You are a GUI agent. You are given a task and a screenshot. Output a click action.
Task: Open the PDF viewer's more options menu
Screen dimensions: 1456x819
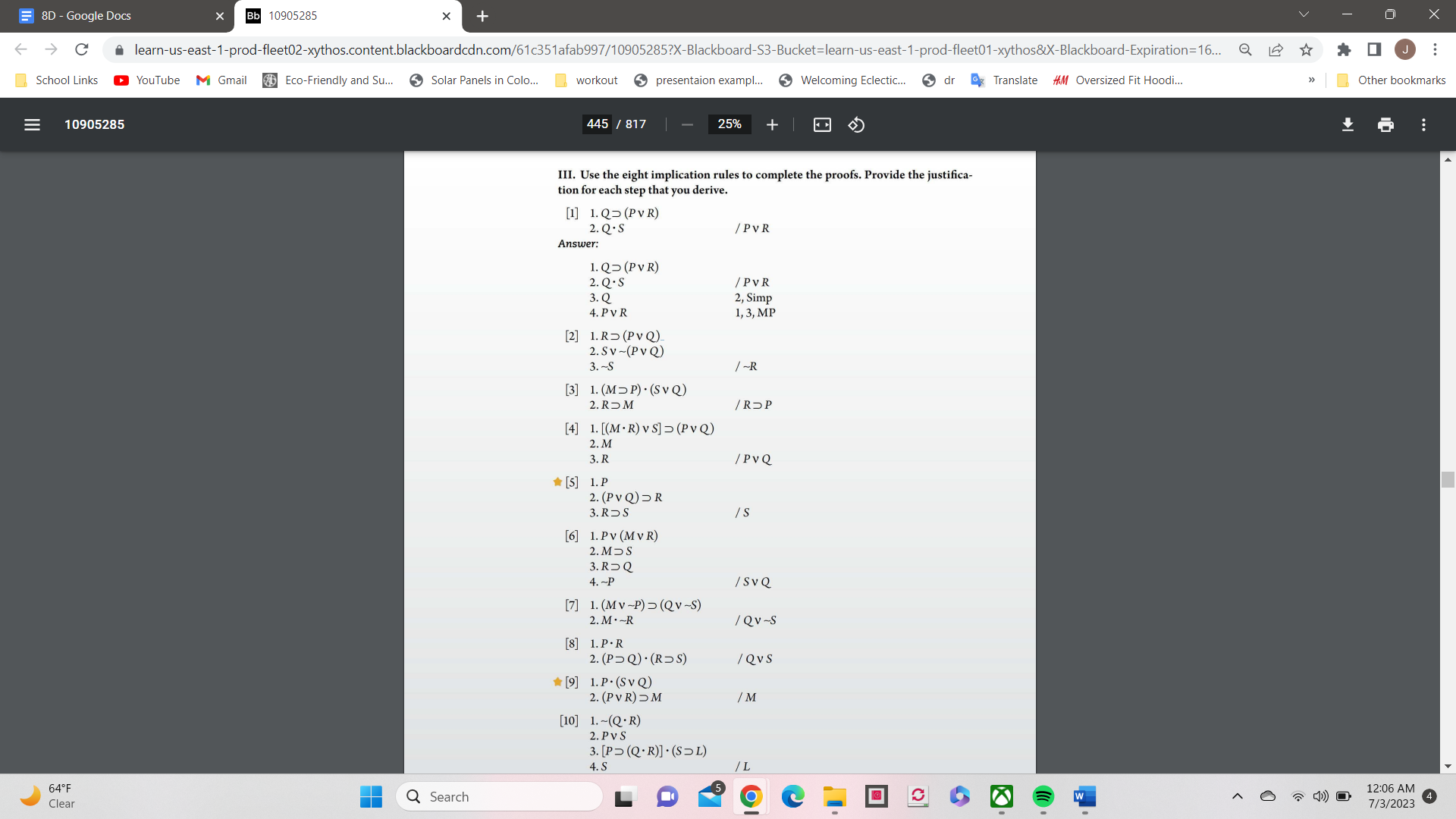pos(1424,124)
